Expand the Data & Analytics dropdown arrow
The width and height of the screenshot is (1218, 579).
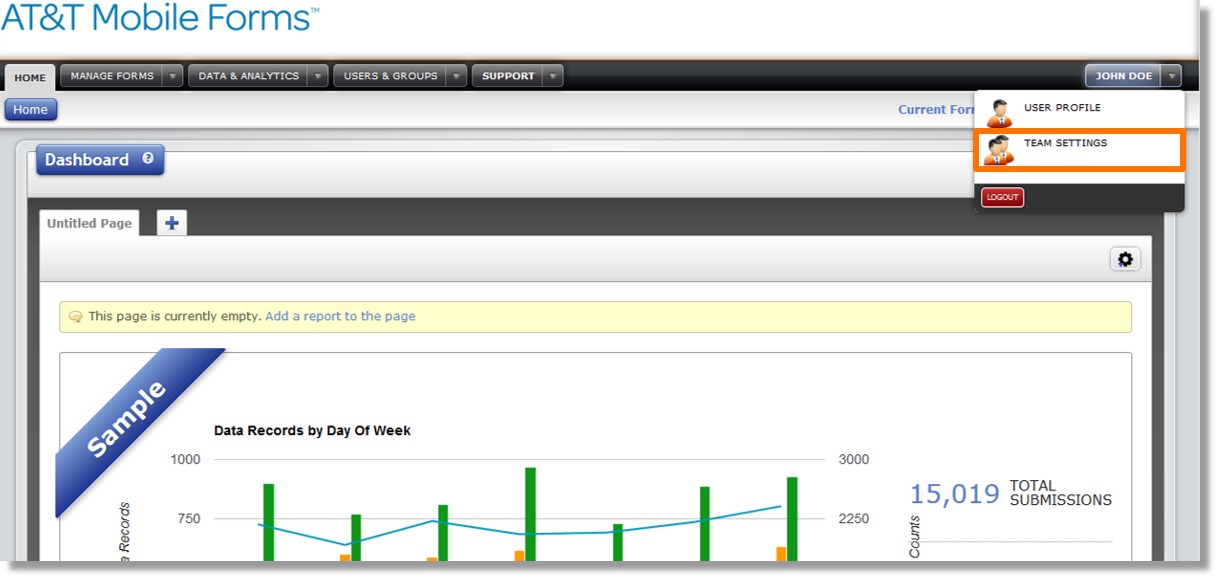(x=318, y=76)
